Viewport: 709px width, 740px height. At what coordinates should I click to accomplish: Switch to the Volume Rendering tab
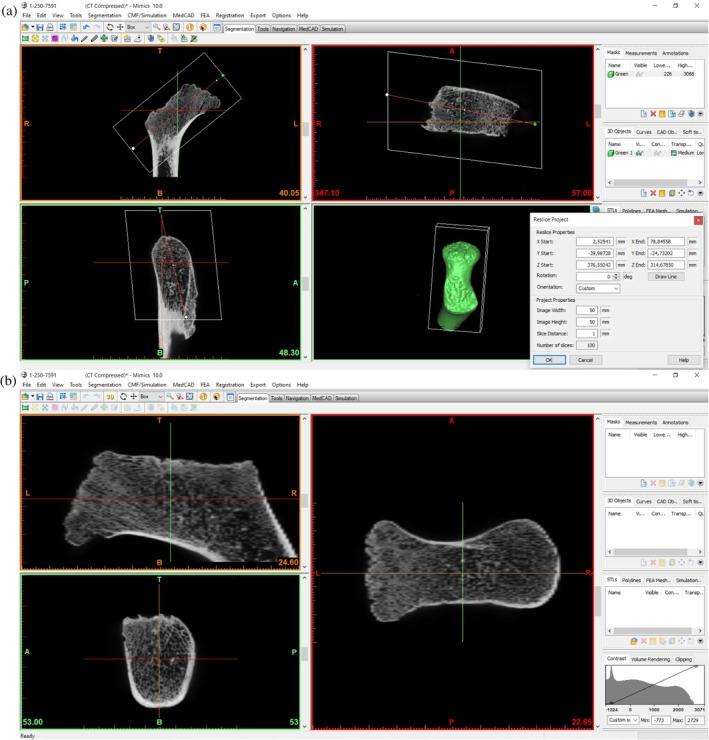click(652, 659)
